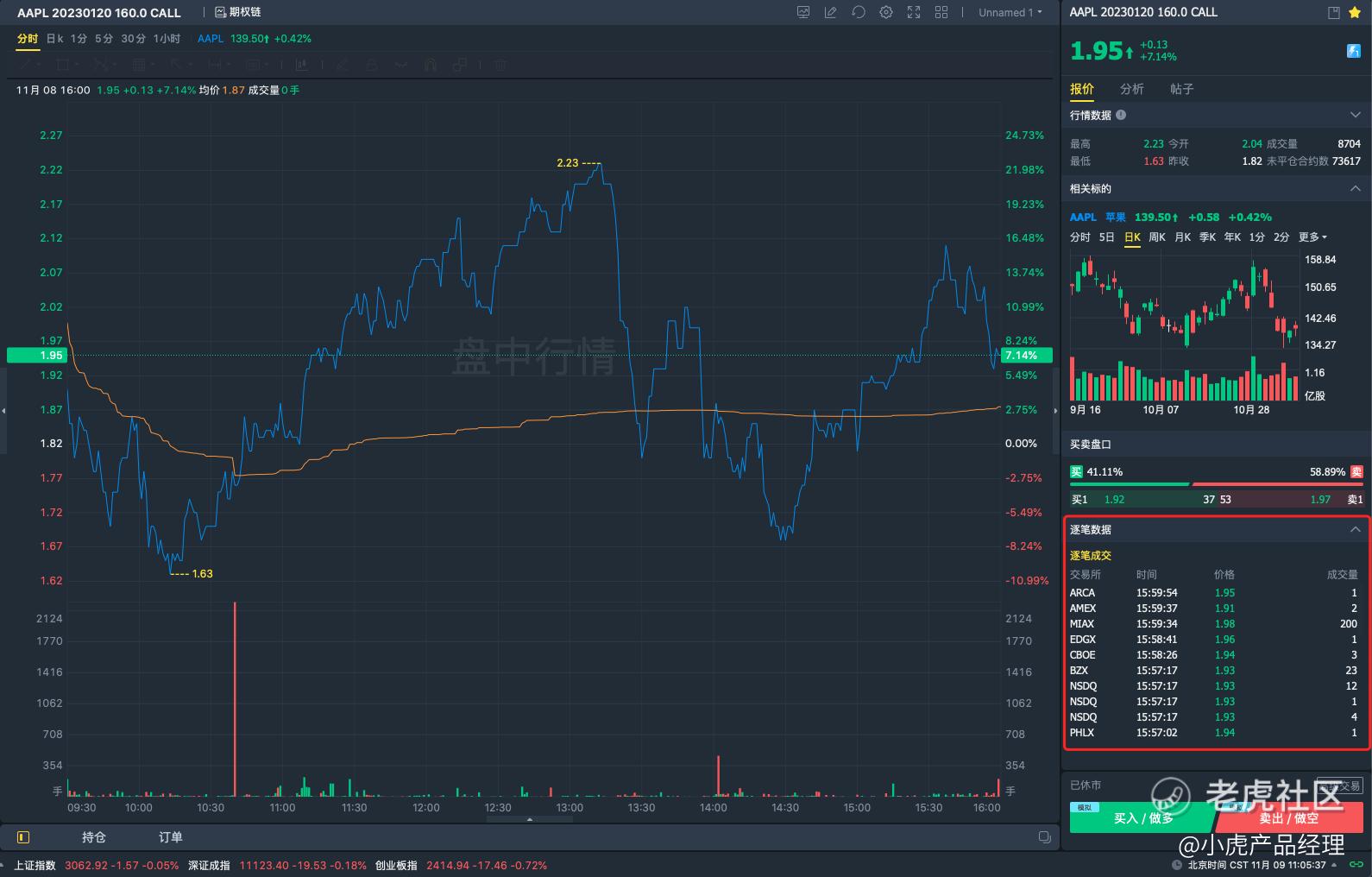Select 季K in the underlying mini chart

coord(1207,237)
